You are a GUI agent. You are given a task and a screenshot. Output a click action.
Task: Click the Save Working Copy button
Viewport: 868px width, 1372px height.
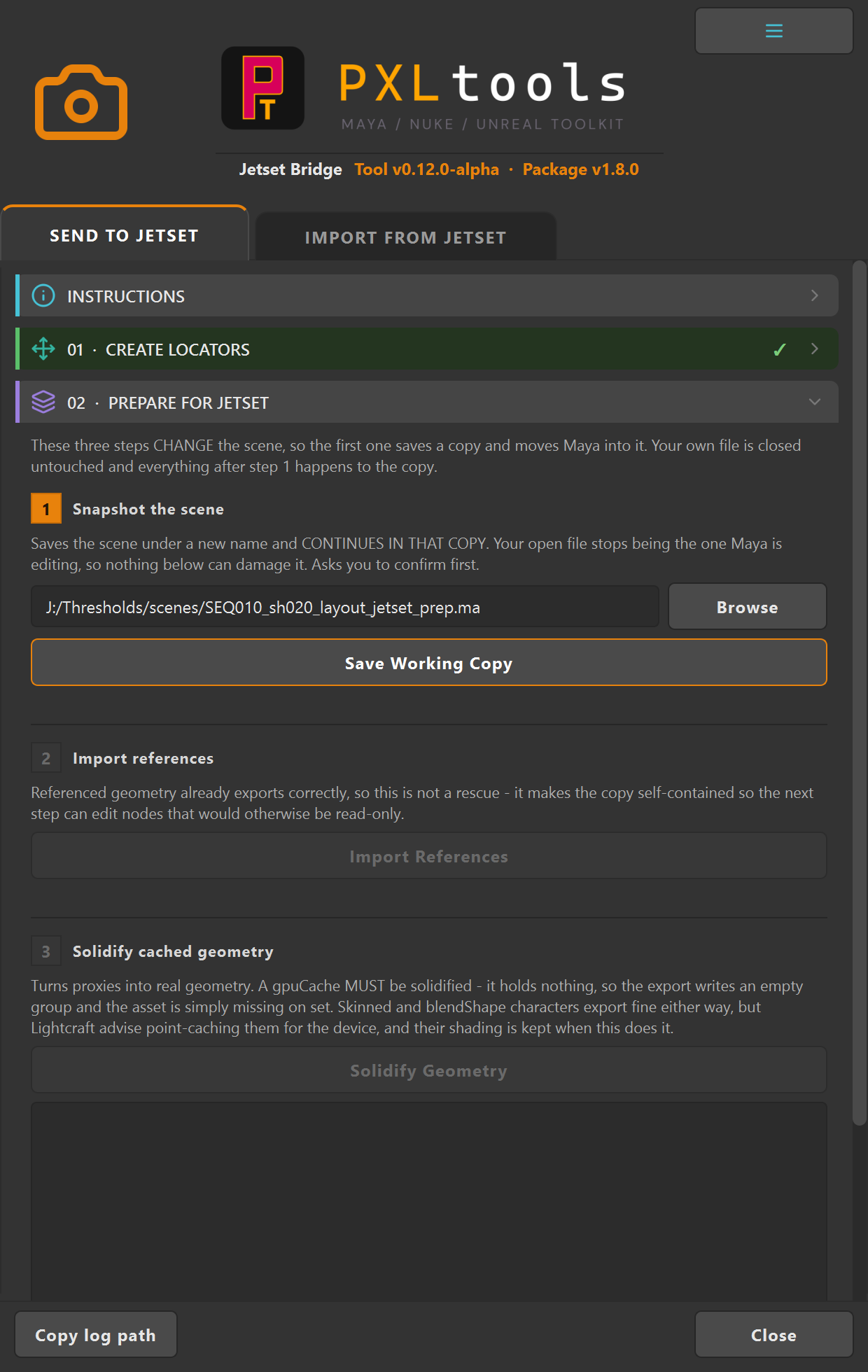point(429,662)
